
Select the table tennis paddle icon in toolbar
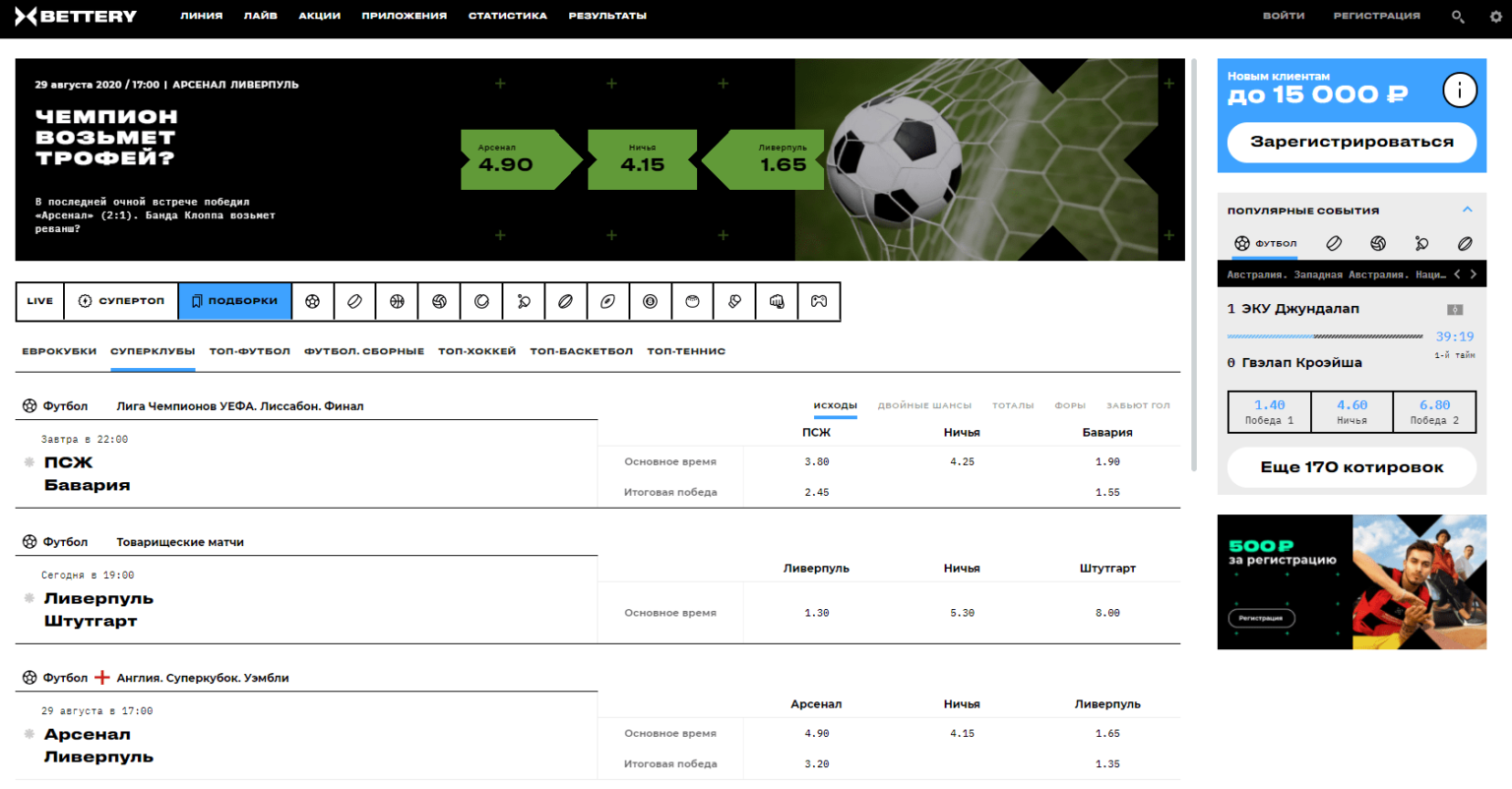[x=524, y=301]
